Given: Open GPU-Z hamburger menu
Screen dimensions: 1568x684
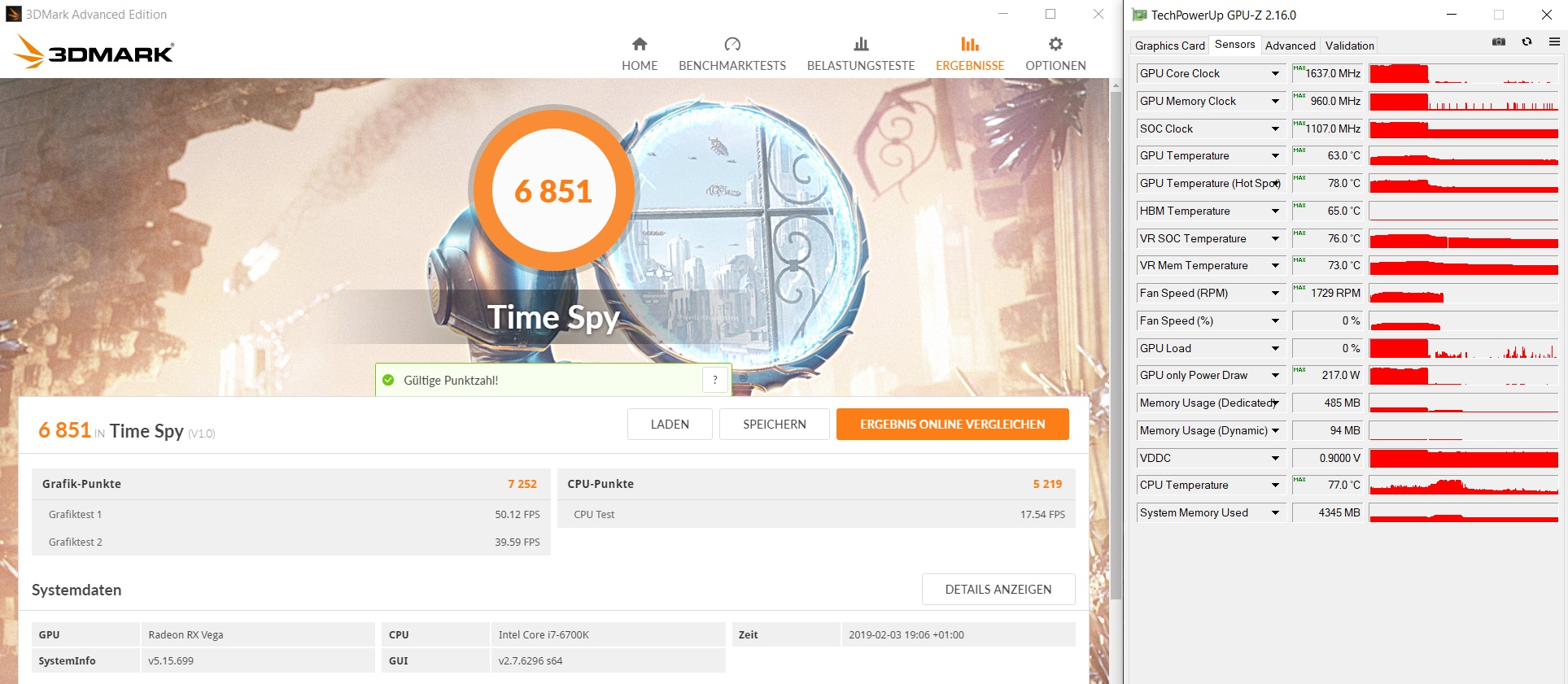Looking at the screenshot, I should 1554,41.
